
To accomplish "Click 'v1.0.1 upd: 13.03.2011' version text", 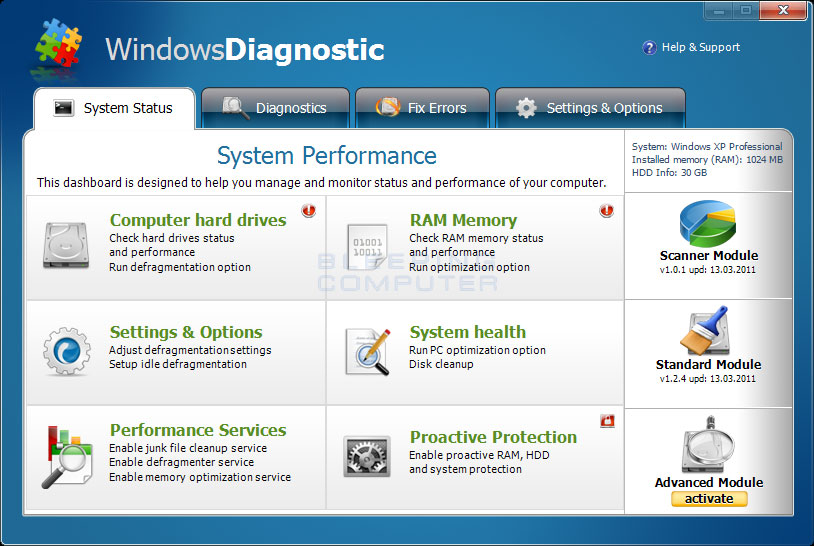I will [x=708, y=270].
